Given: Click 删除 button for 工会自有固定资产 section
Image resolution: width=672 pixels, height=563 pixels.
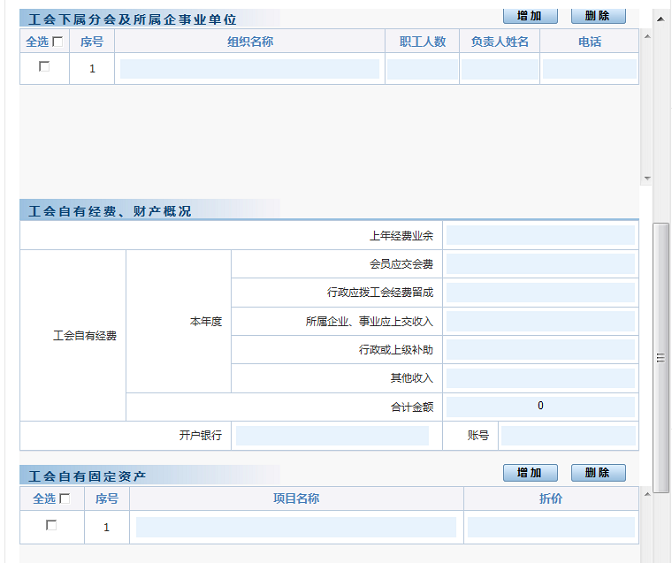Looking at the screenshot, I should point(598,473).
